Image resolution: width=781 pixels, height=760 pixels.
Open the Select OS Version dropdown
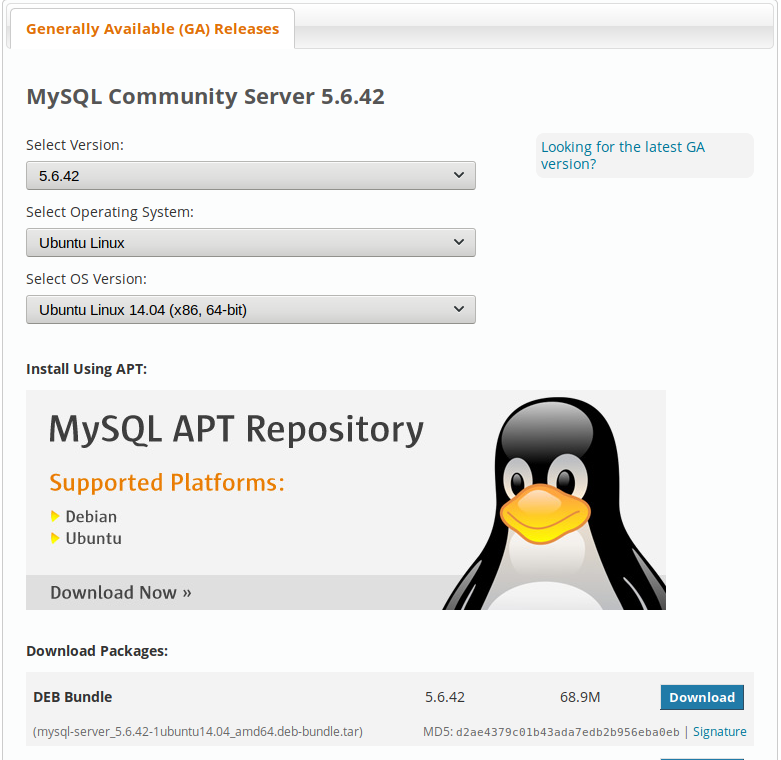[250, 309]
